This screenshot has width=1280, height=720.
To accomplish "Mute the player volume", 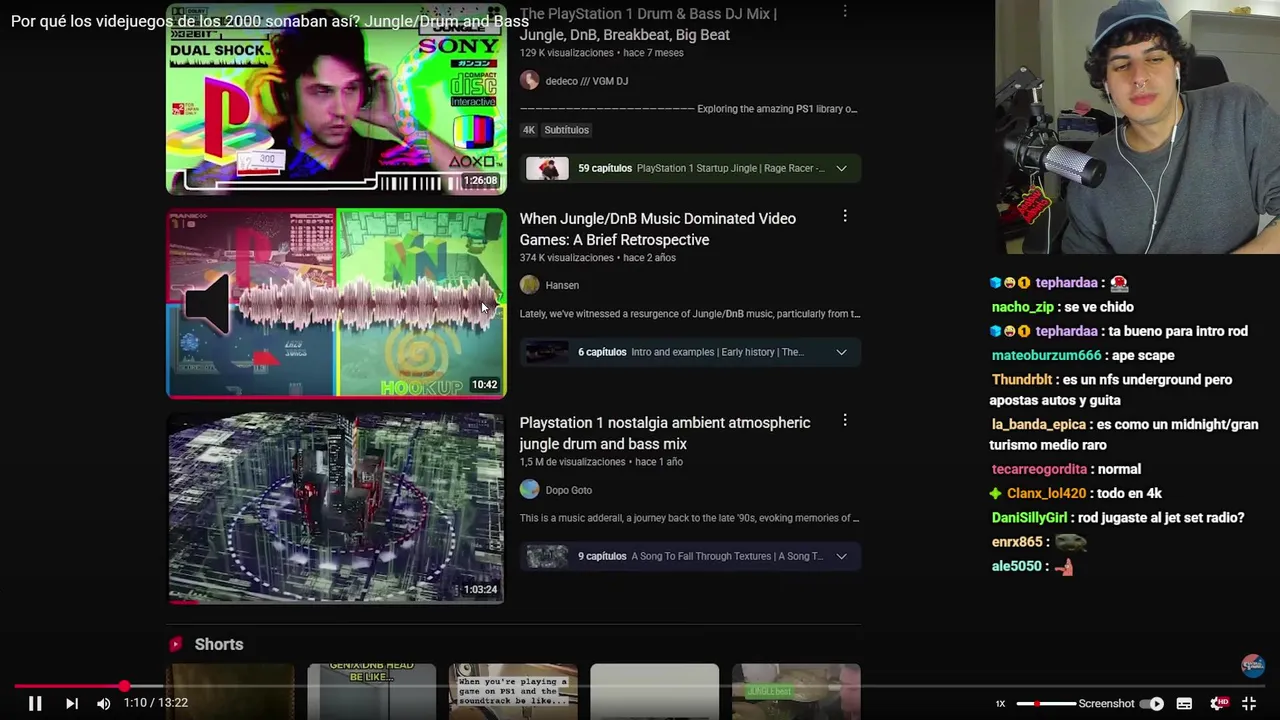I will (104, 704).
